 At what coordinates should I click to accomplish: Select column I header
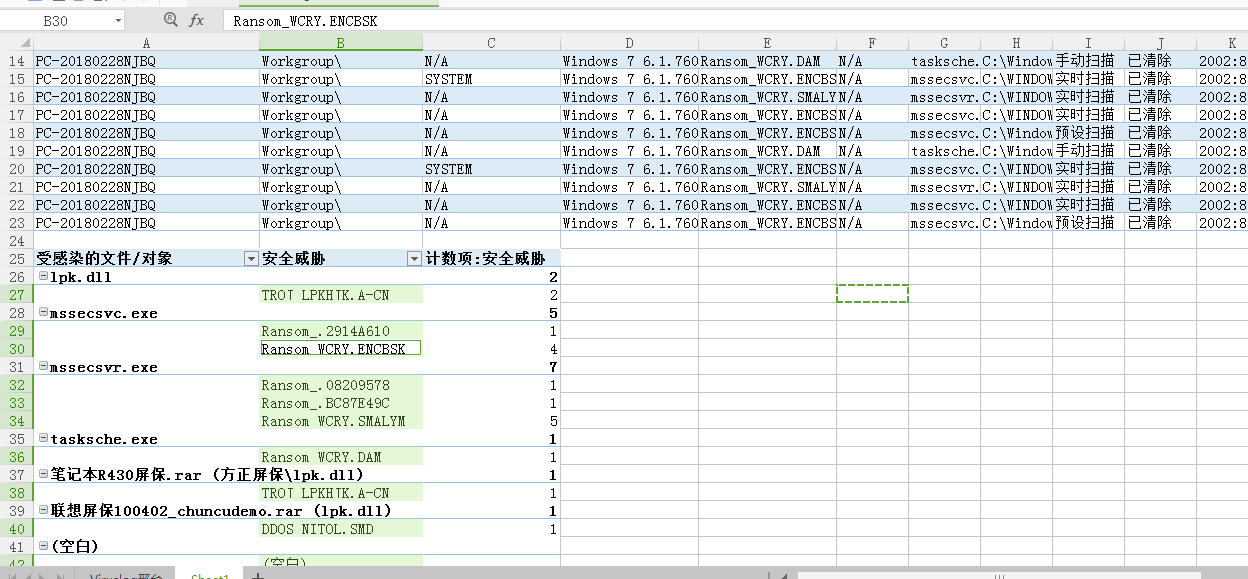click(1088, 42)
